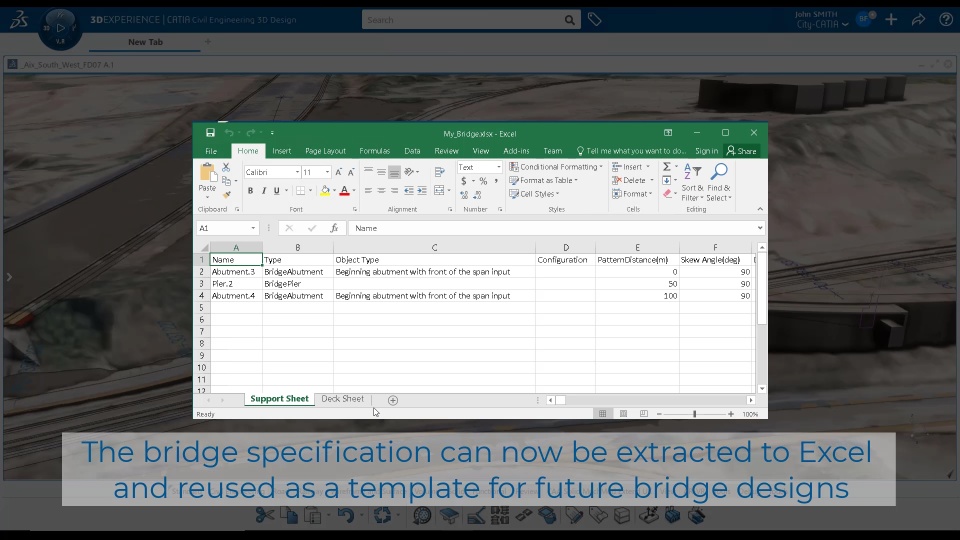
Task: Click the Share button in Excel
Action: coord(741,151)
